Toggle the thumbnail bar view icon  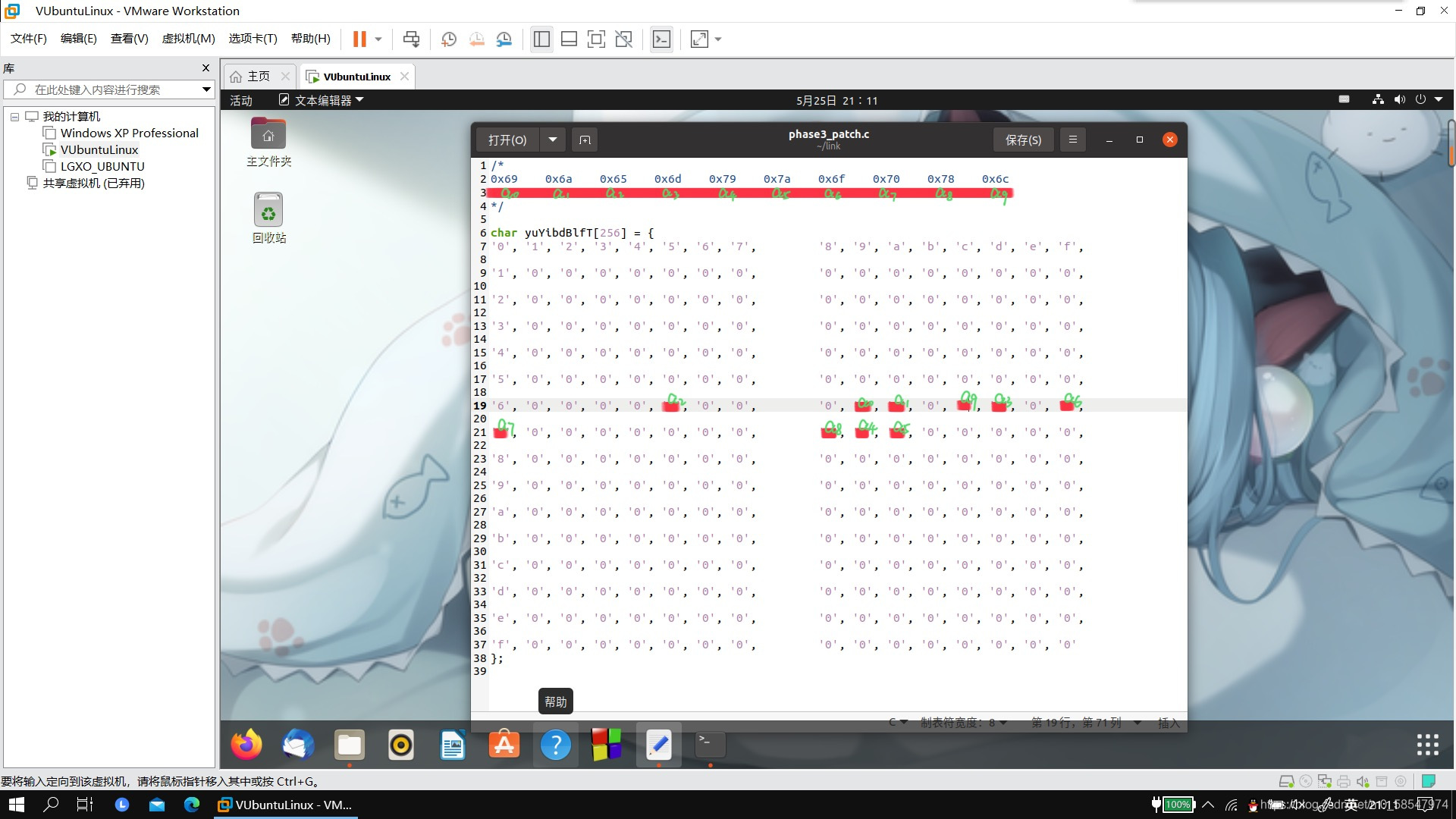point(569,39)
